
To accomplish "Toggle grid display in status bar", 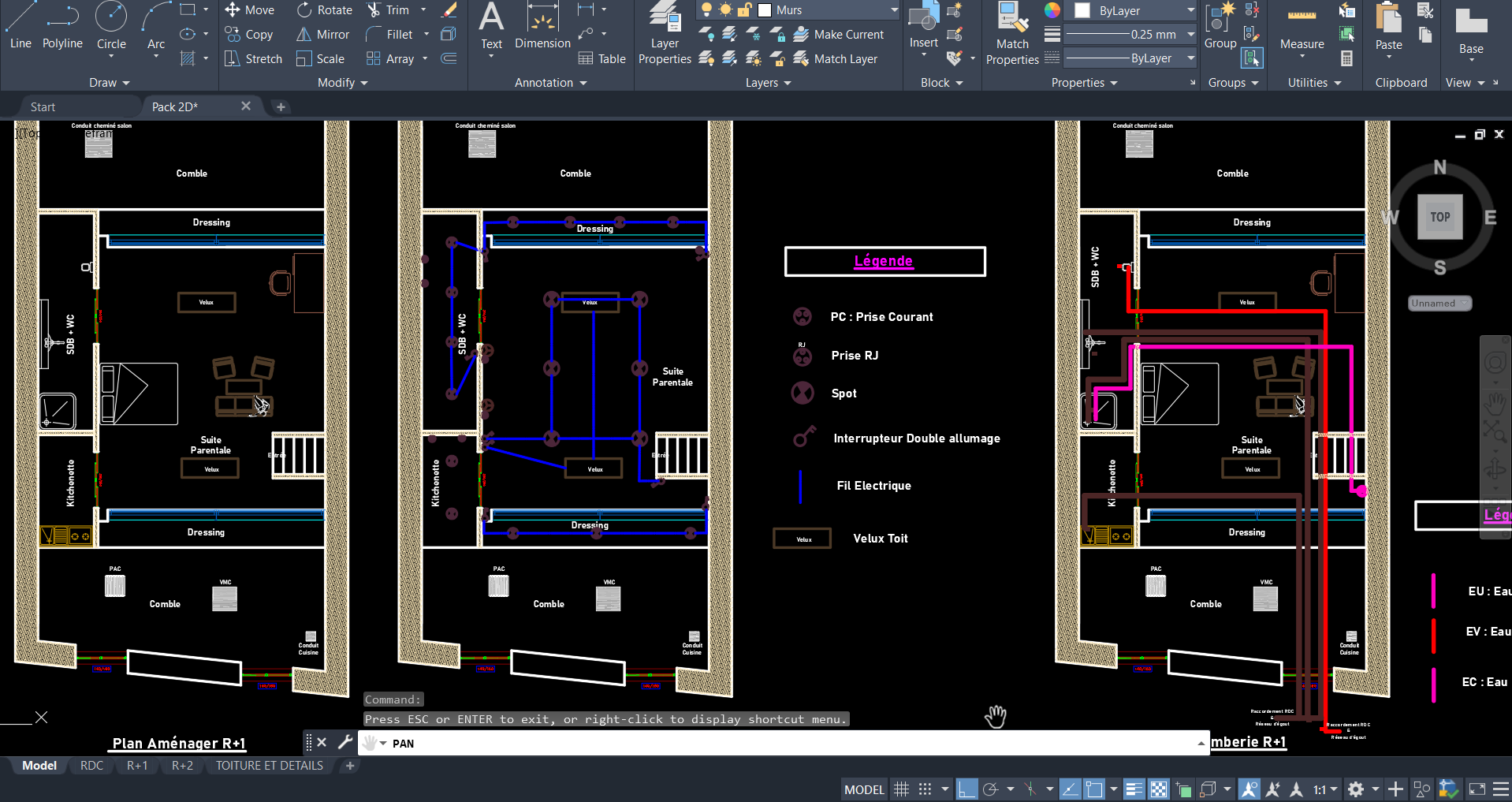I will 902,789.
